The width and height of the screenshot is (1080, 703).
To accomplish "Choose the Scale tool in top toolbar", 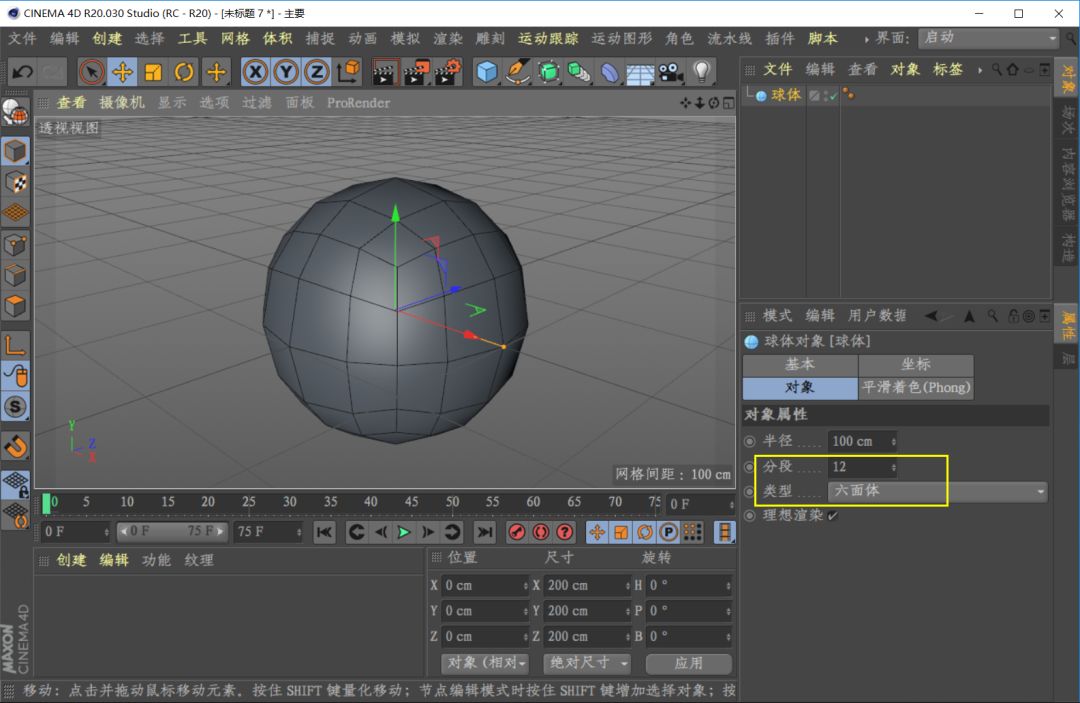I will 154,72.
